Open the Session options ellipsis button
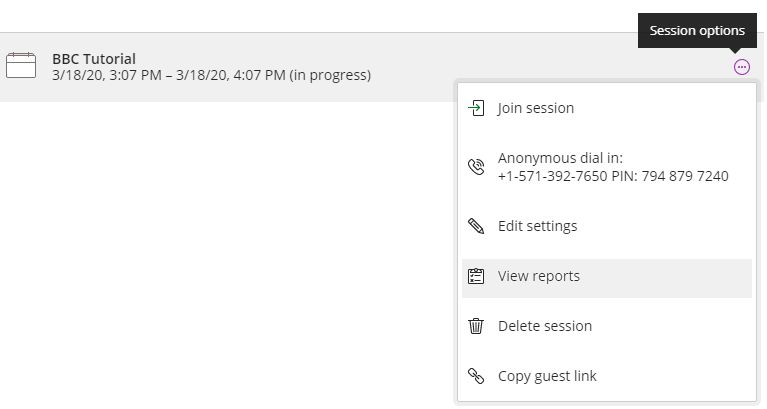Screen dimensions: 767x409 (x=742, y=67)
